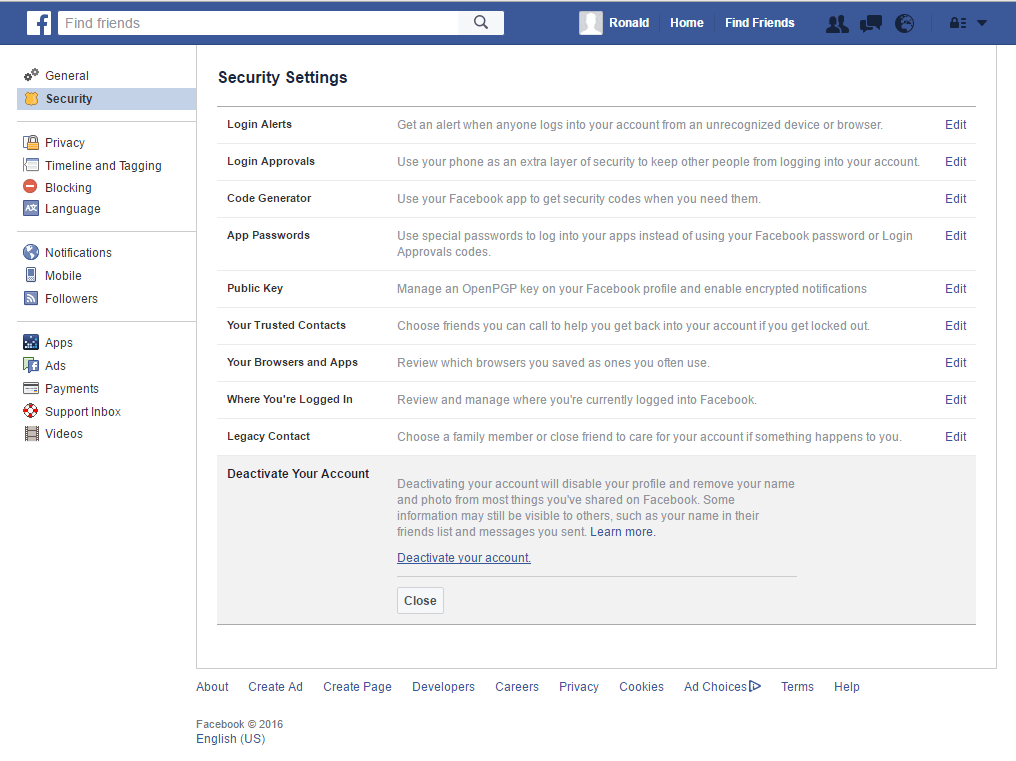Click the Security badge icon

(31, 99)
